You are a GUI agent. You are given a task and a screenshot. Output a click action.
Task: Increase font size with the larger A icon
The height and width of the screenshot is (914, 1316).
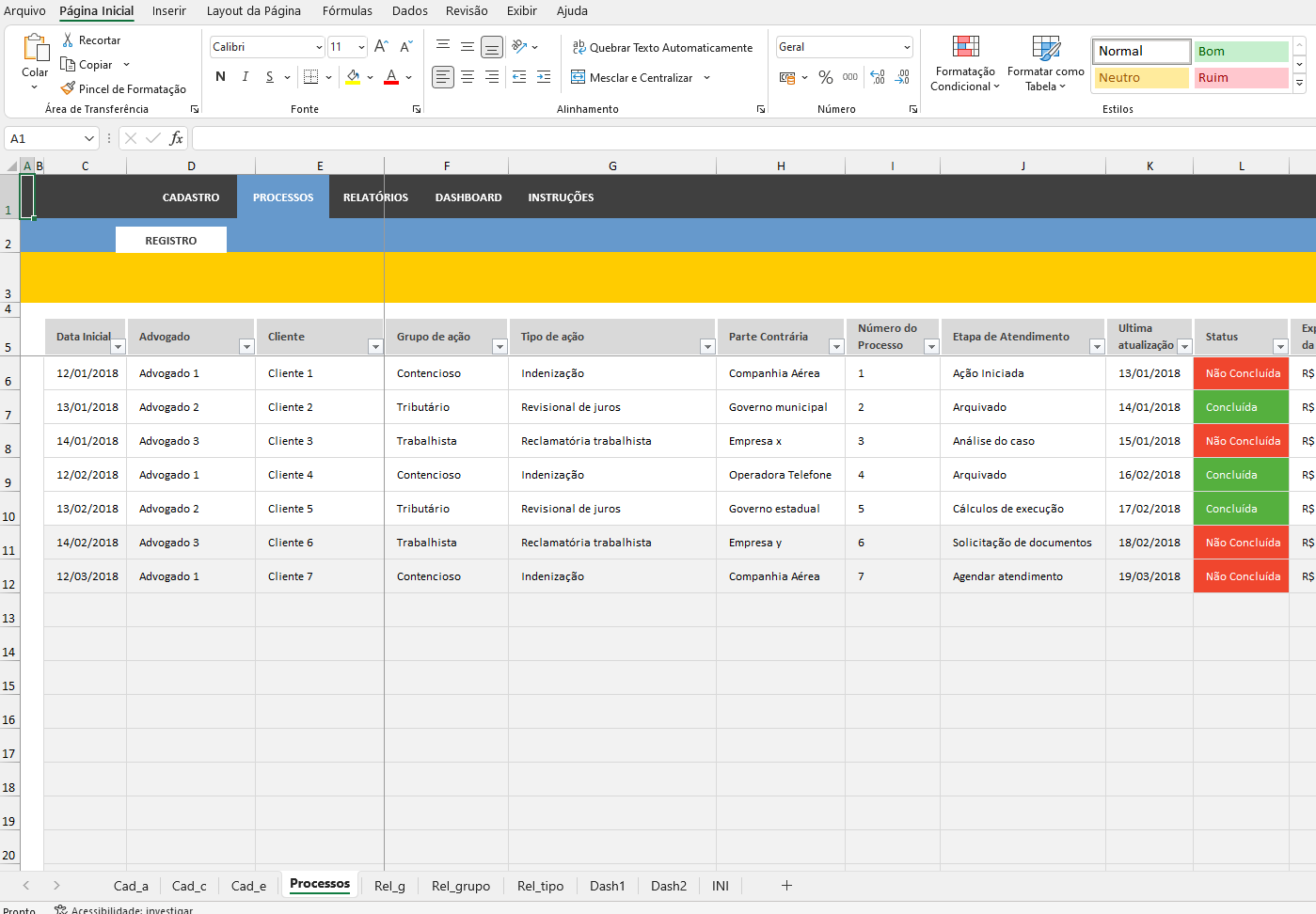point(381,47)
